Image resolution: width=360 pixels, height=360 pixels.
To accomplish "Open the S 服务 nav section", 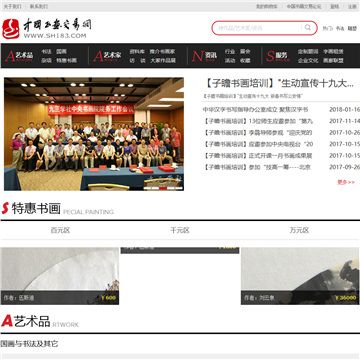I will [278, 56].
